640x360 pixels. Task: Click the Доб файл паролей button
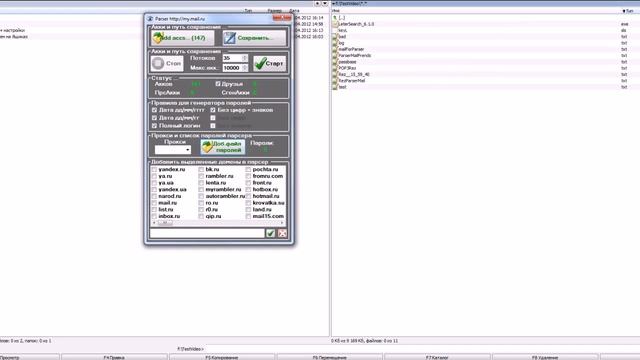223,147
